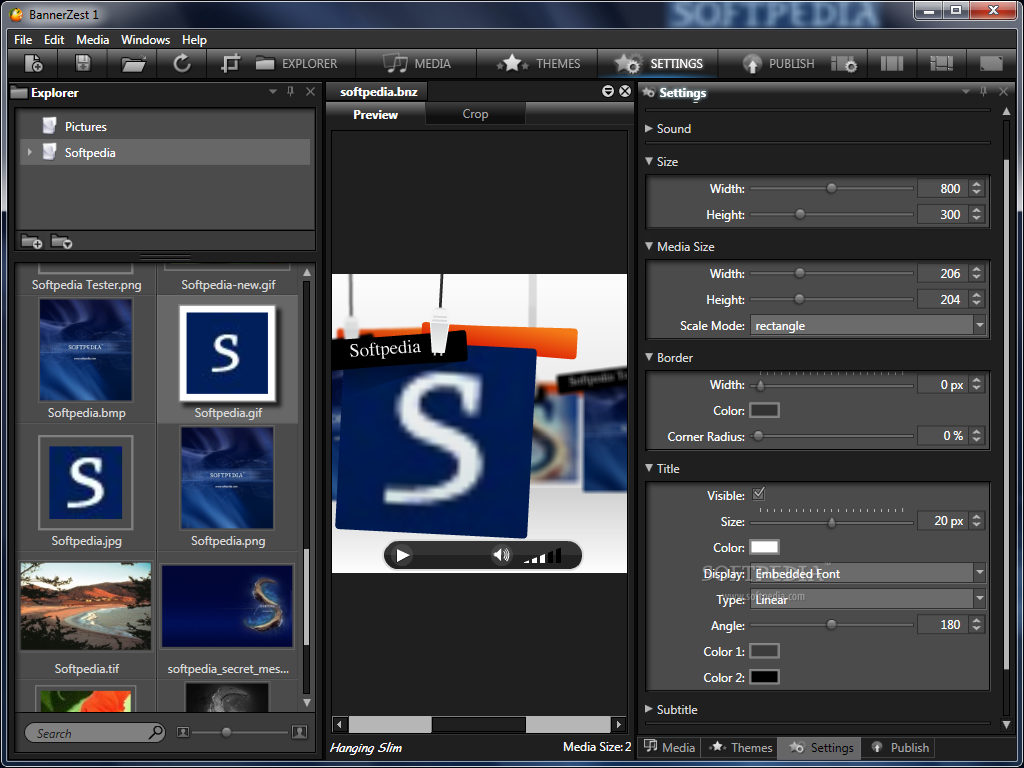Viewport: 1024px width, 768px height.
Task: Open the File menu
Action: (x=23, y=40)
